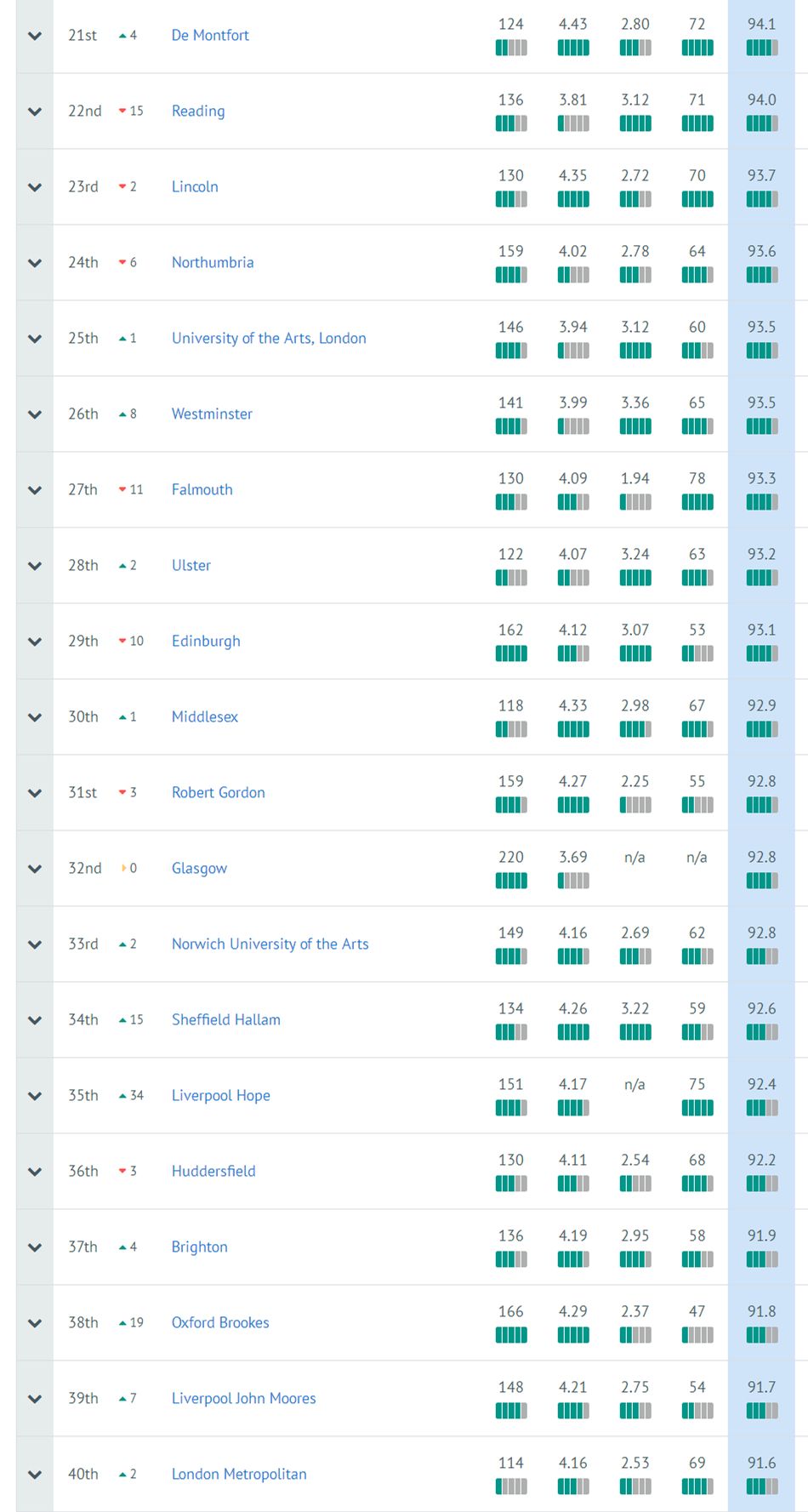Select the 91.6 score for London Metropolitan
The width and height of the screenshot is (808, 1512).
(x=762, y=1463)
